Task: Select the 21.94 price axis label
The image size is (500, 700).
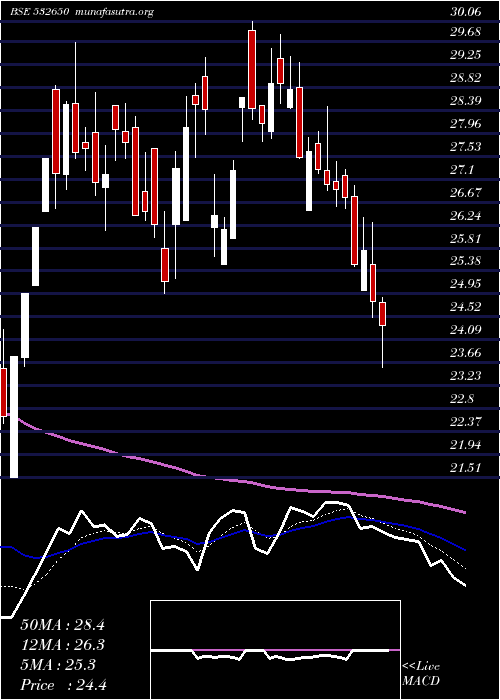Action: point(465,445)
